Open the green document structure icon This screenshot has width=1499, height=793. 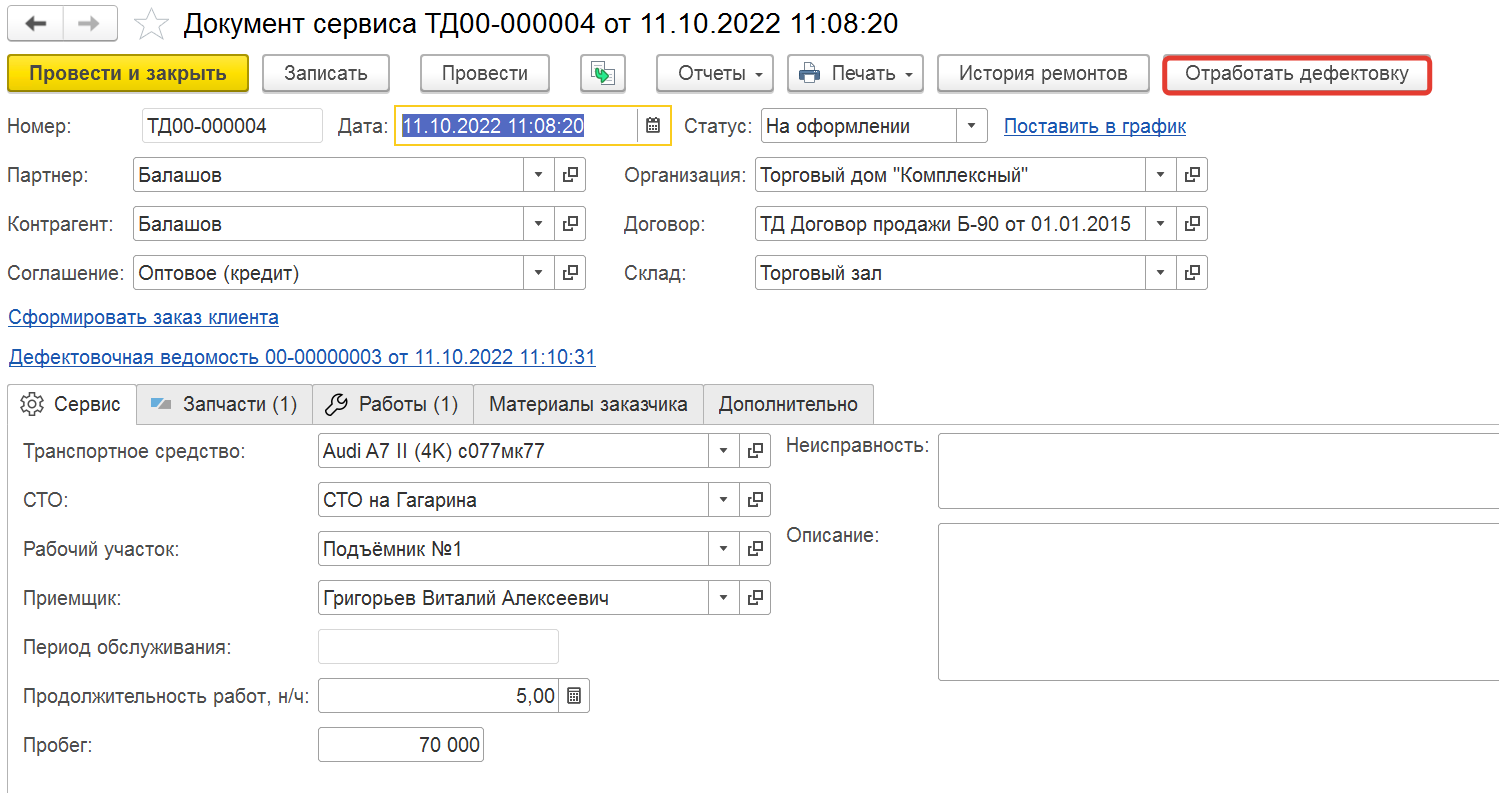[x=603, y=73]
